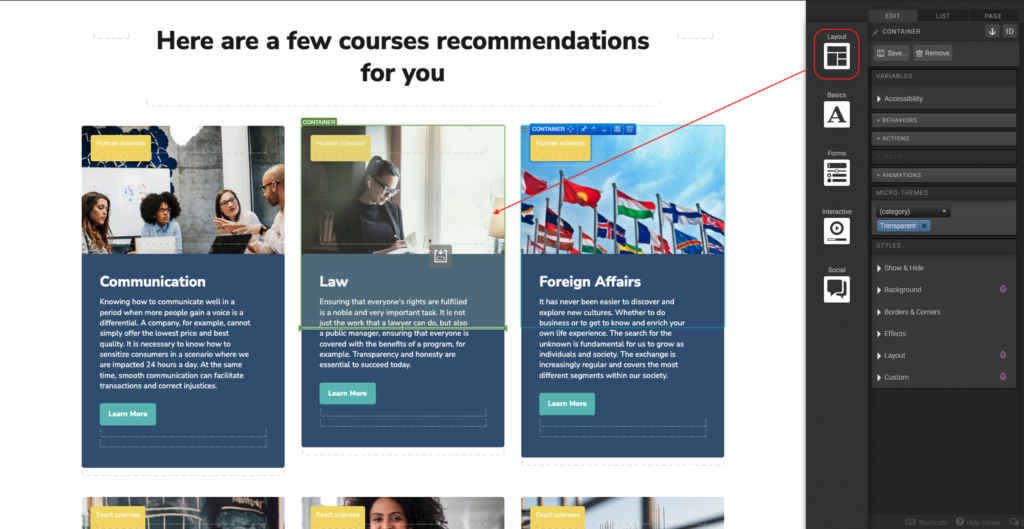The image size is (1024, 529).
Task: Click the Remove button
Action: point(933,53)
